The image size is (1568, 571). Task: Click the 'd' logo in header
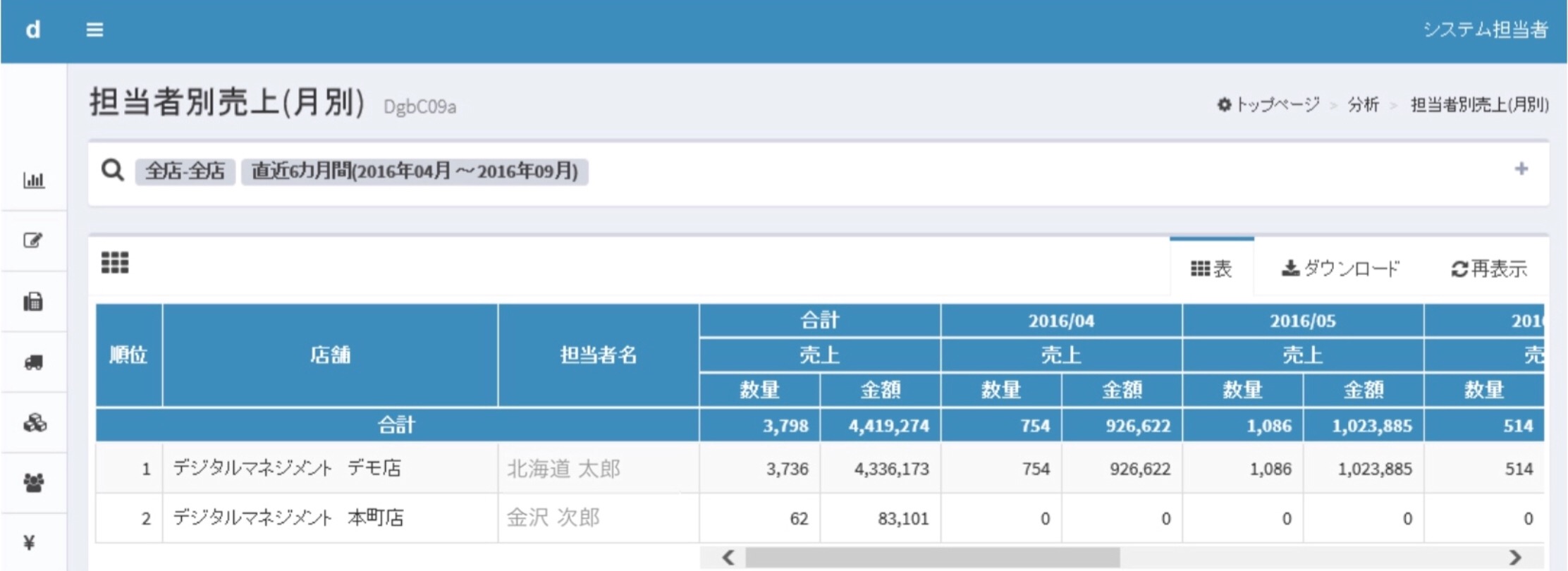coord(33,30)
